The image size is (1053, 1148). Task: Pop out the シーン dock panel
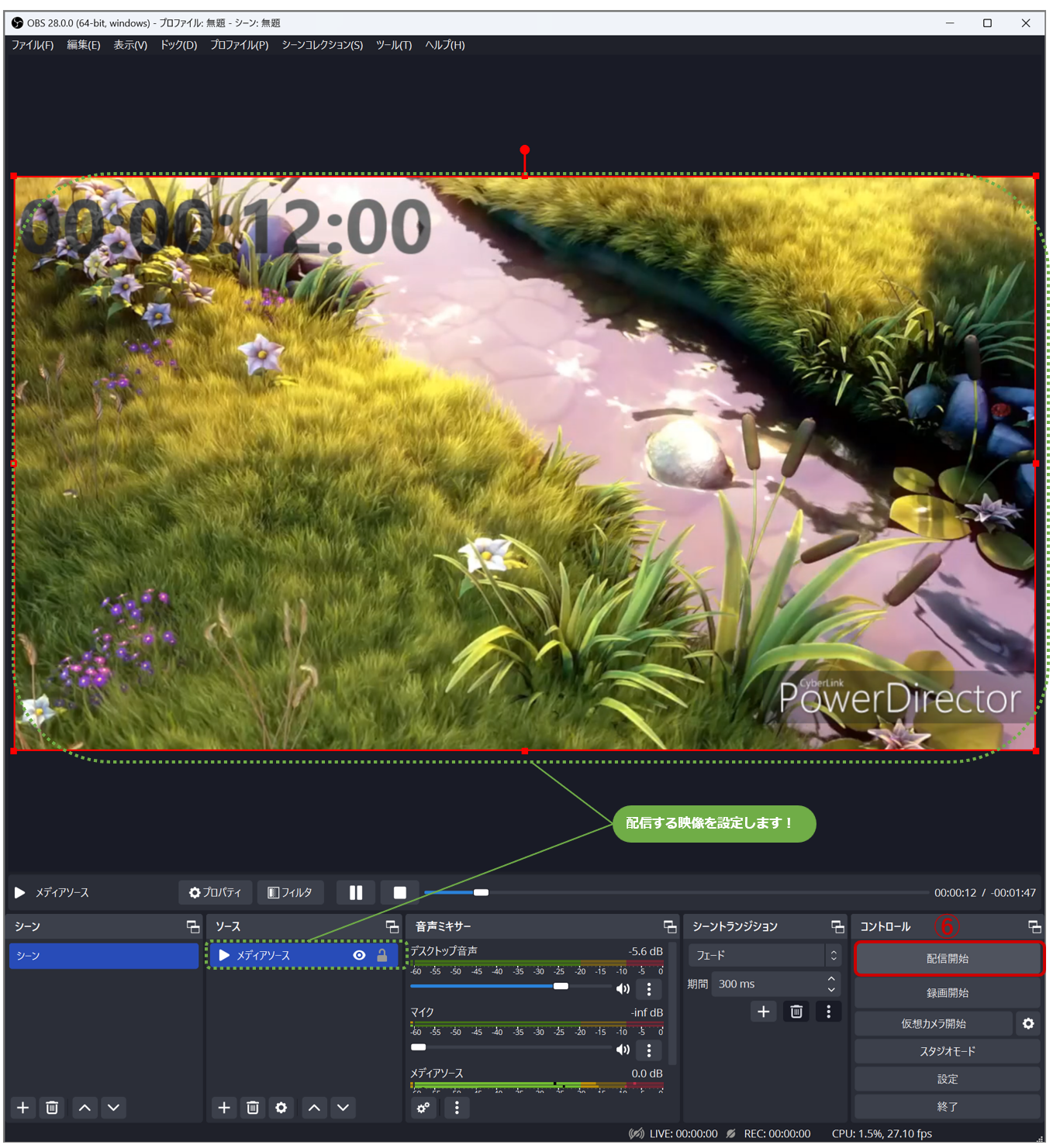coord(192,926)
